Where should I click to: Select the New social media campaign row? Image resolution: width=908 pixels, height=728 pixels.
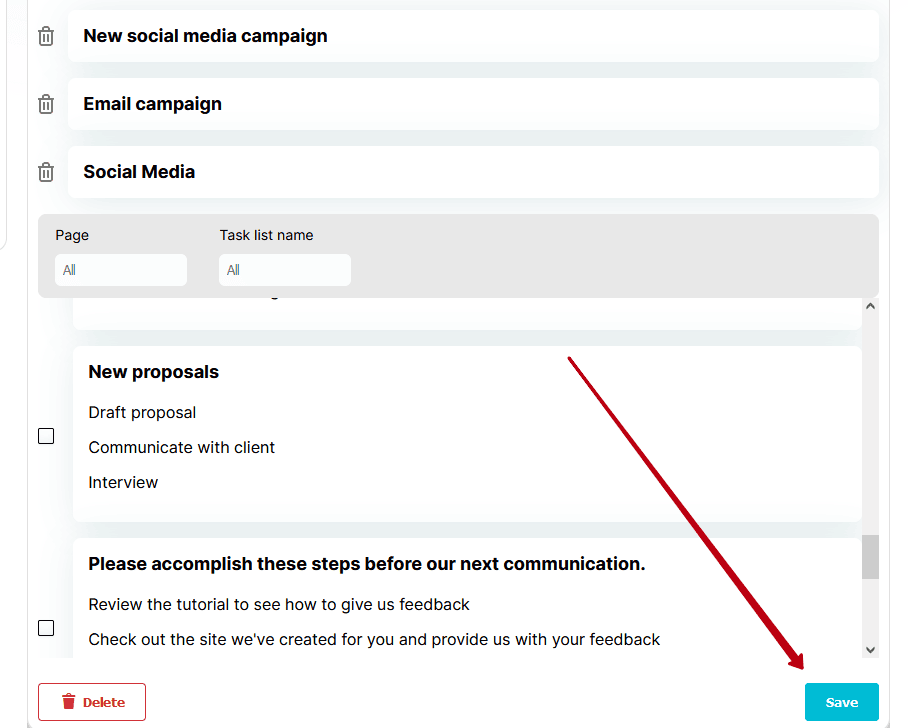click(x=473, y=36)
